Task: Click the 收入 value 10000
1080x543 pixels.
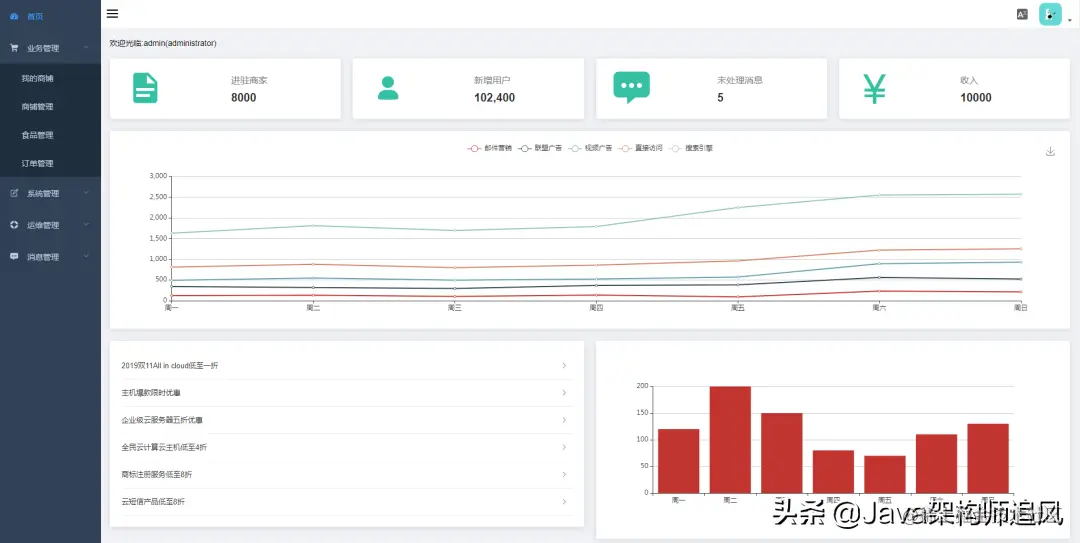Action: (976, 98)
